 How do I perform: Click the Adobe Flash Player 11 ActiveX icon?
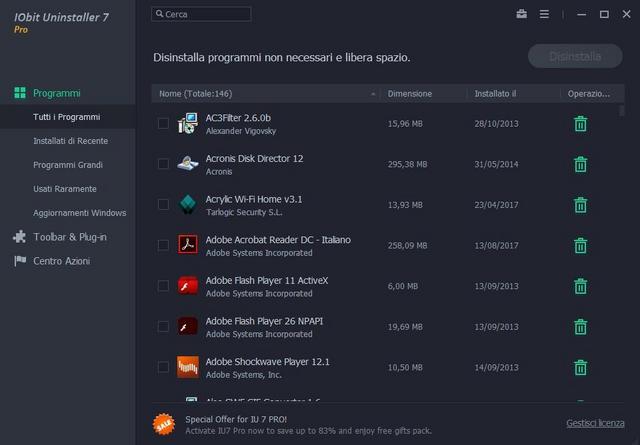click(188, 285)
